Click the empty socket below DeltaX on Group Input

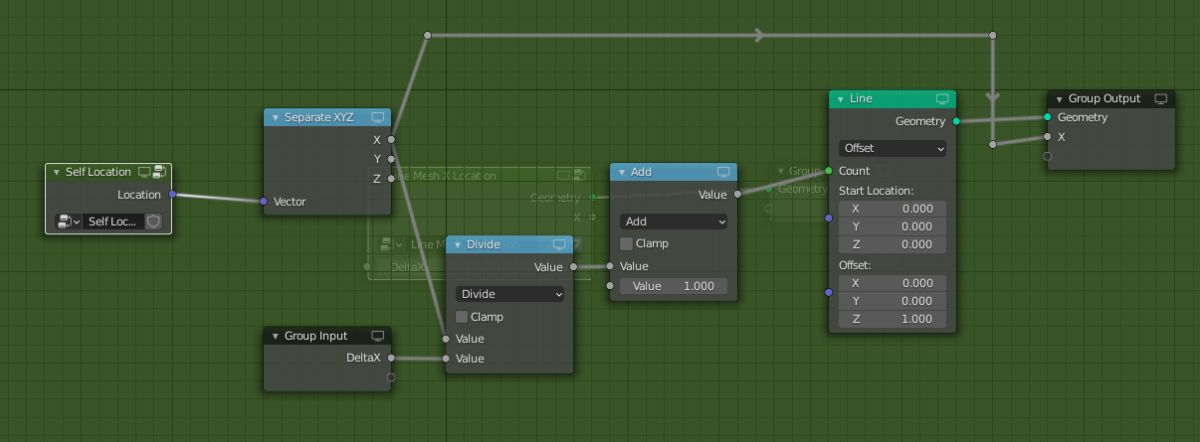pyautogui.click(x=391, y=377)
